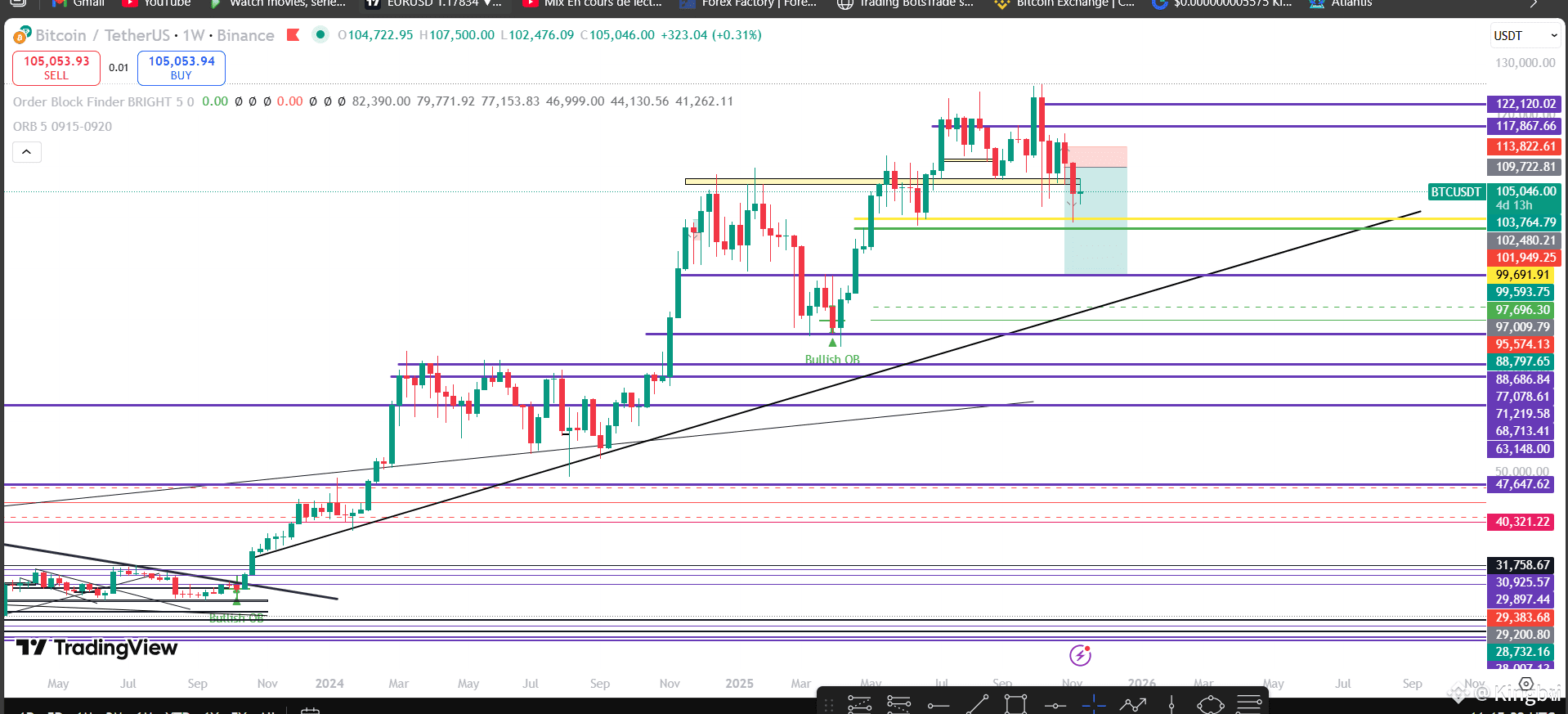Open the Forex Factory bookmark
Image resolution: width=1568 pixels, height=714 pixels.
(749, 3)
